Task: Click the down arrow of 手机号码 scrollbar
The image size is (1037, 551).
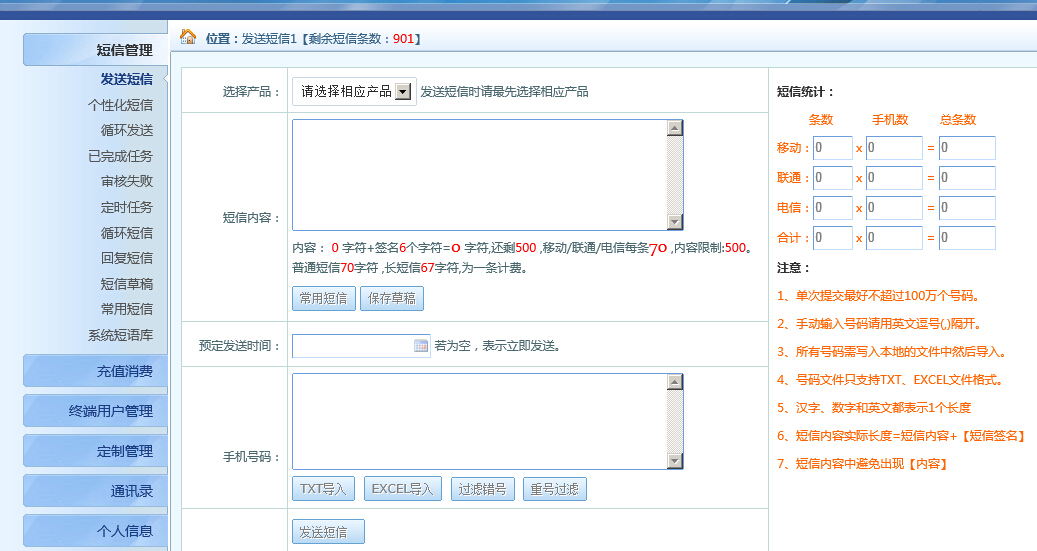Action: pyautogui.click(x=675, y=460)
